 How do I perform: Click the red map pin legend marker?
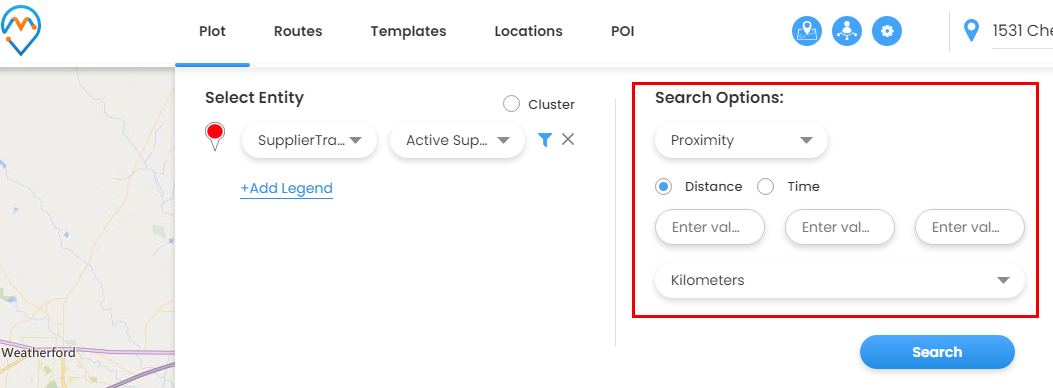coord(215,137)
